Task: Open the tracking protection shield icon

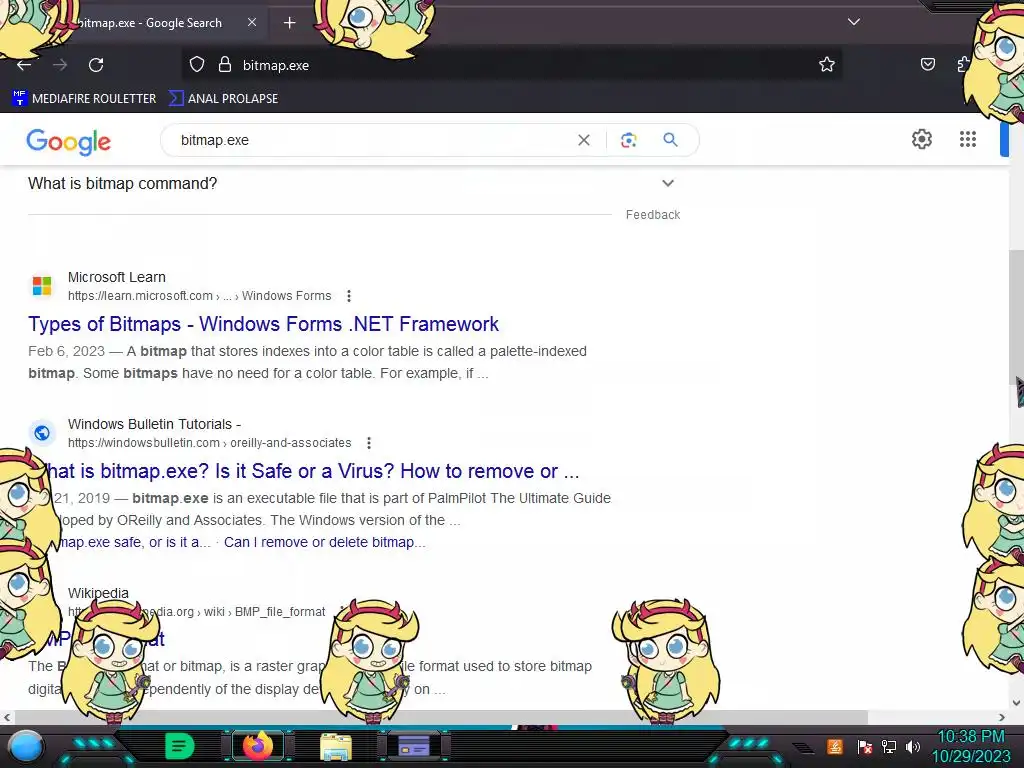Action: [x=197, y=64]
